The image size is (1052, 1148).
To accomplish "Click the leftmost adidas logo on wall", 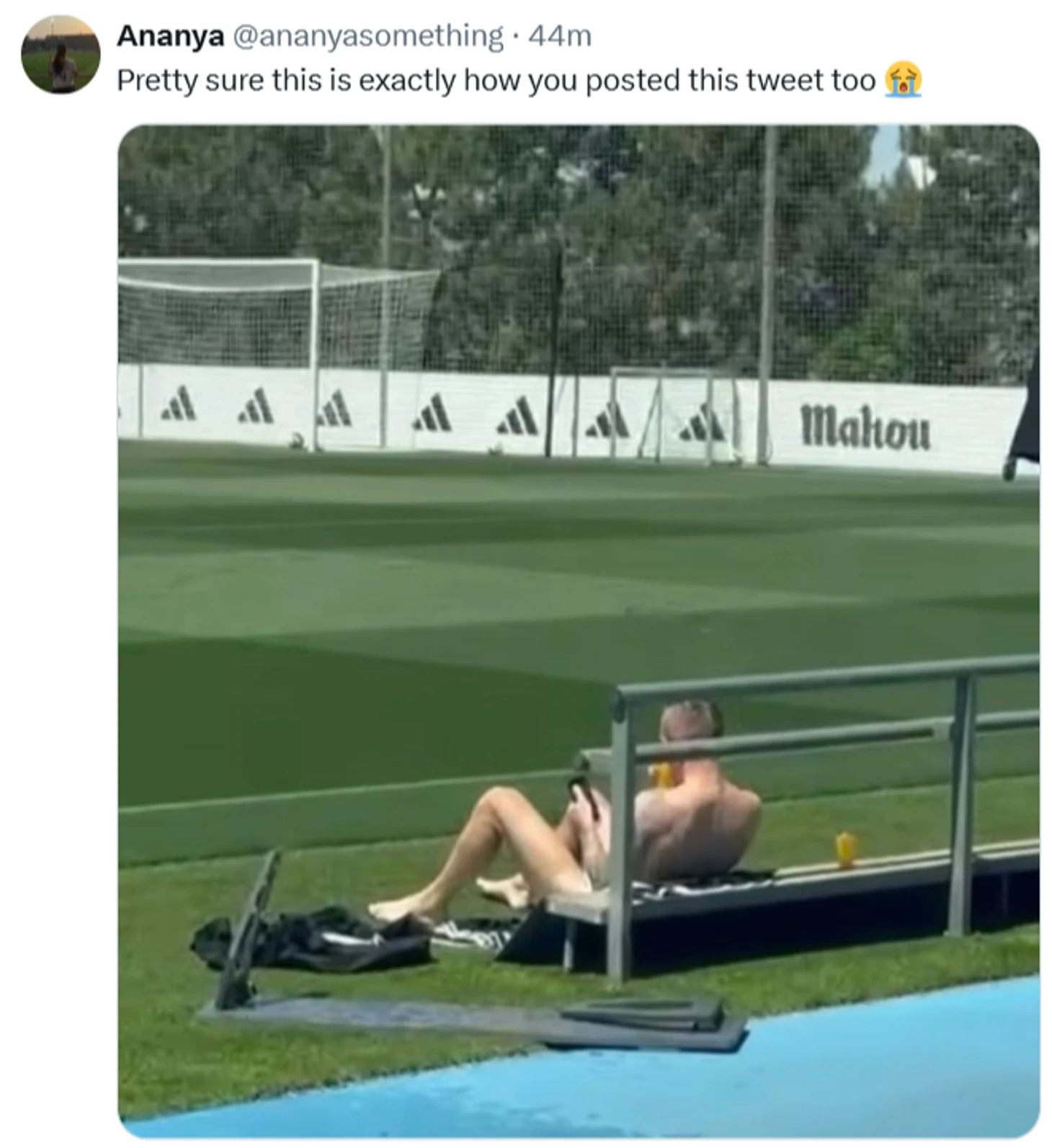I will tap(179, 404).
